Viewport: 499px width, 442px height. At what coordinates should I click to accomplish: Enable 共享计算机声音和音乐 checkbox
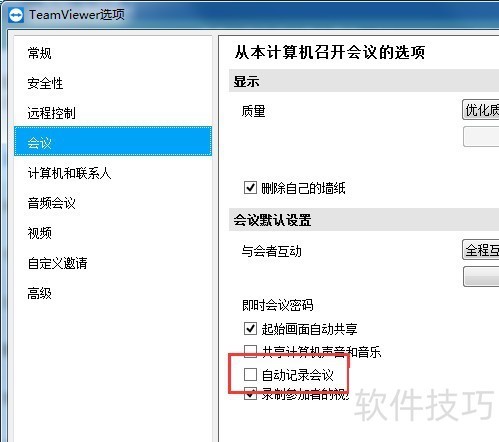pyautogui.click(x=250, y=350)
